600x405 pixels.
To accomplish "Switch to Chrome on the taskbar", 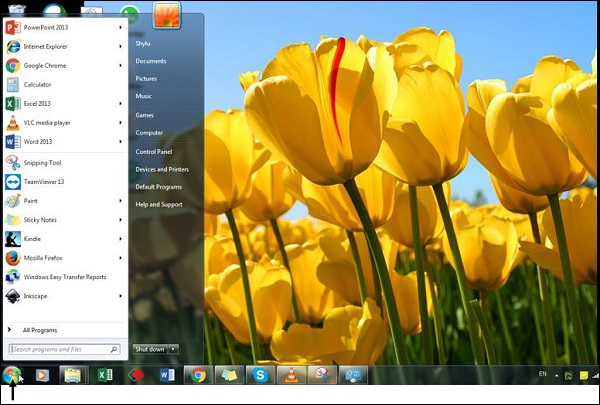I will [x=198, y=375].
